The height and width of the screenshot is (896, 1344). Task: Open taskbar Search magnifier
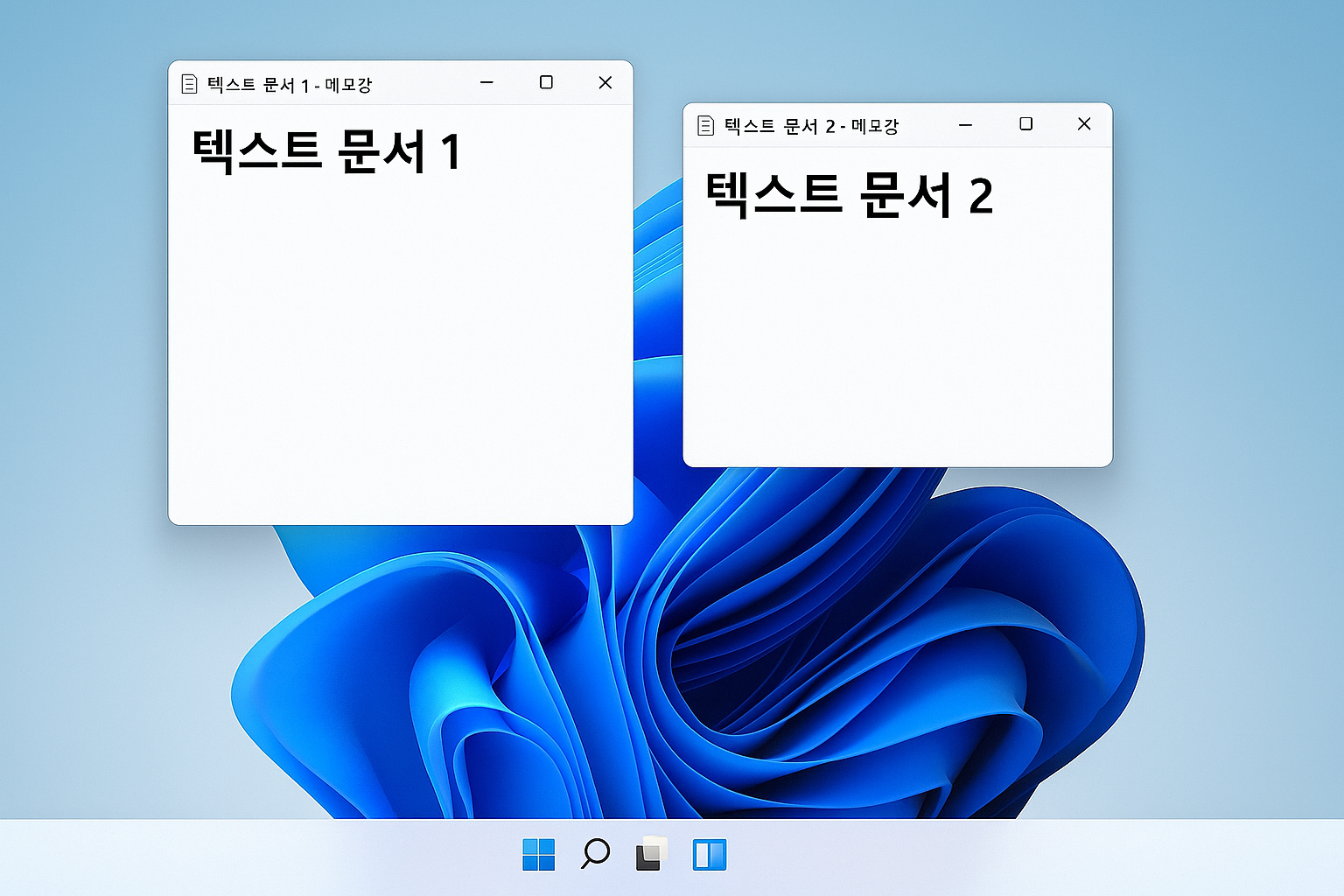click(595, 853)
